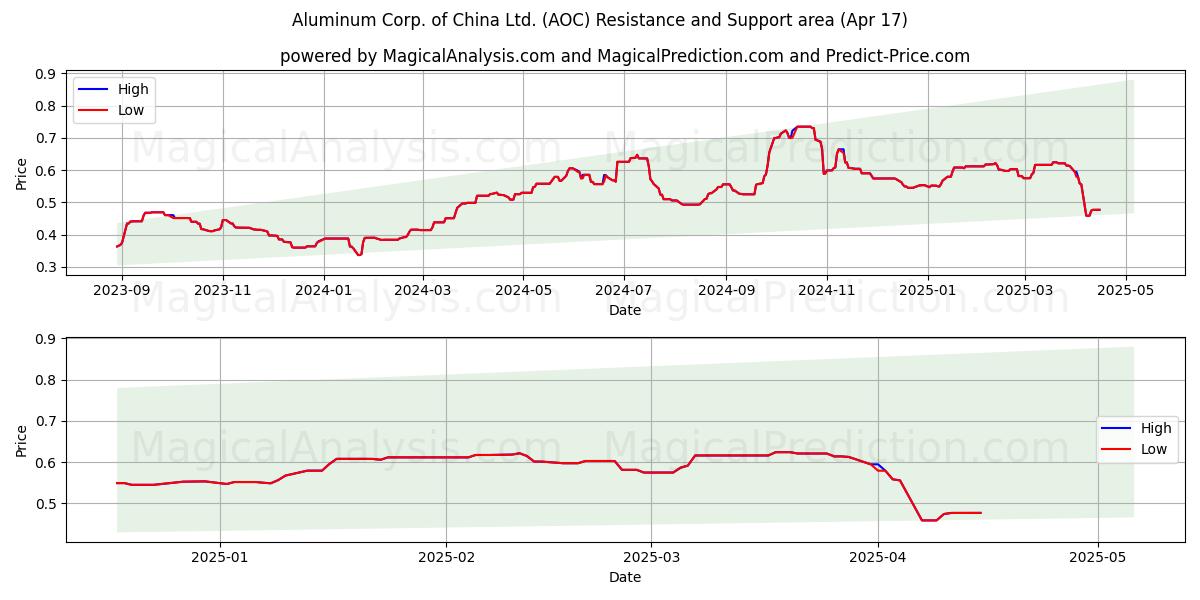The image size is (1200, 600).
Task: Click the 'Date' axis label under the bottom chart
Action: tap(625, 577)
